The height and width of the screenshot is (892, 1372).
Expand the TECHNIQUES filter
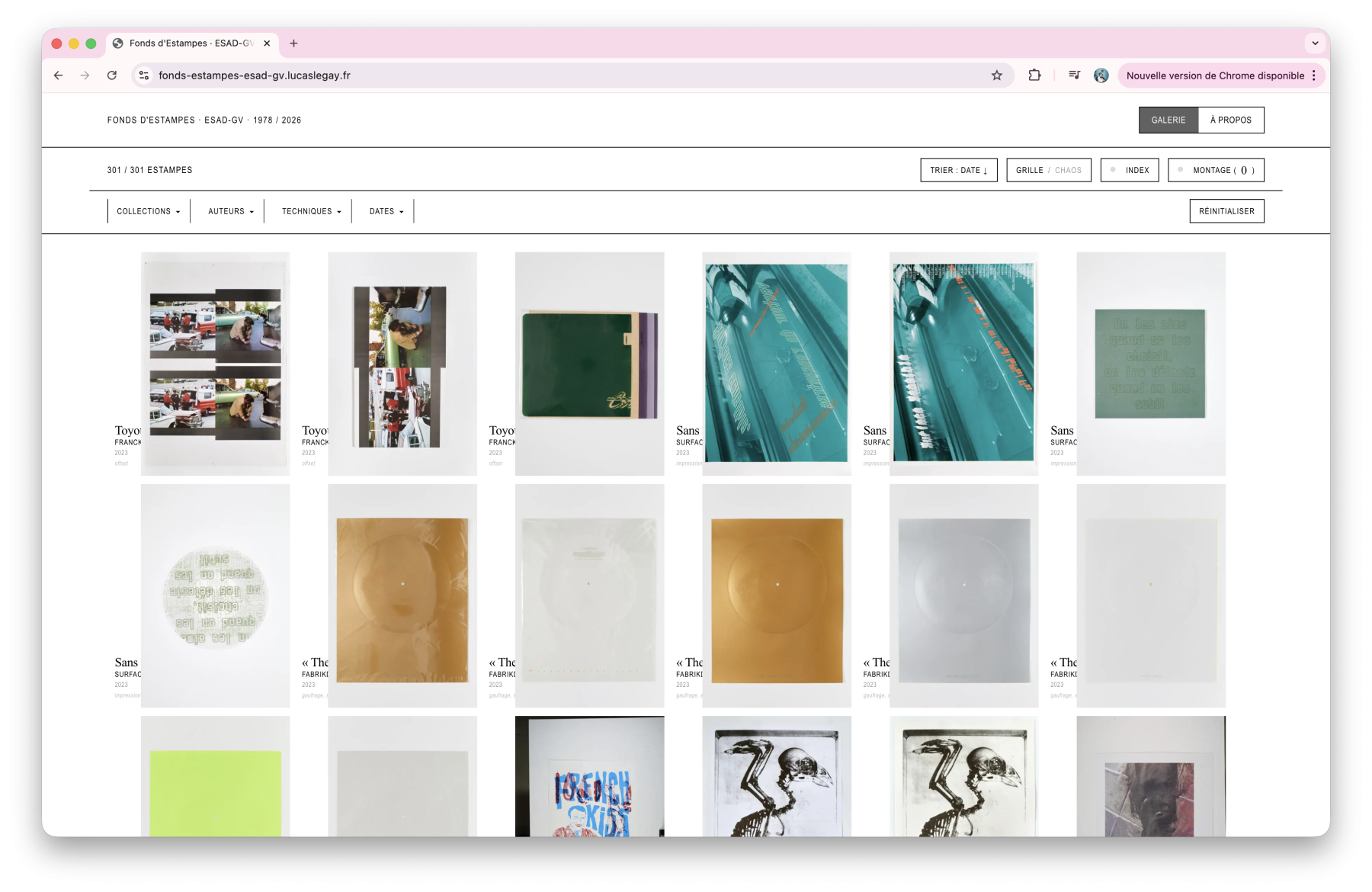(312, 211)
